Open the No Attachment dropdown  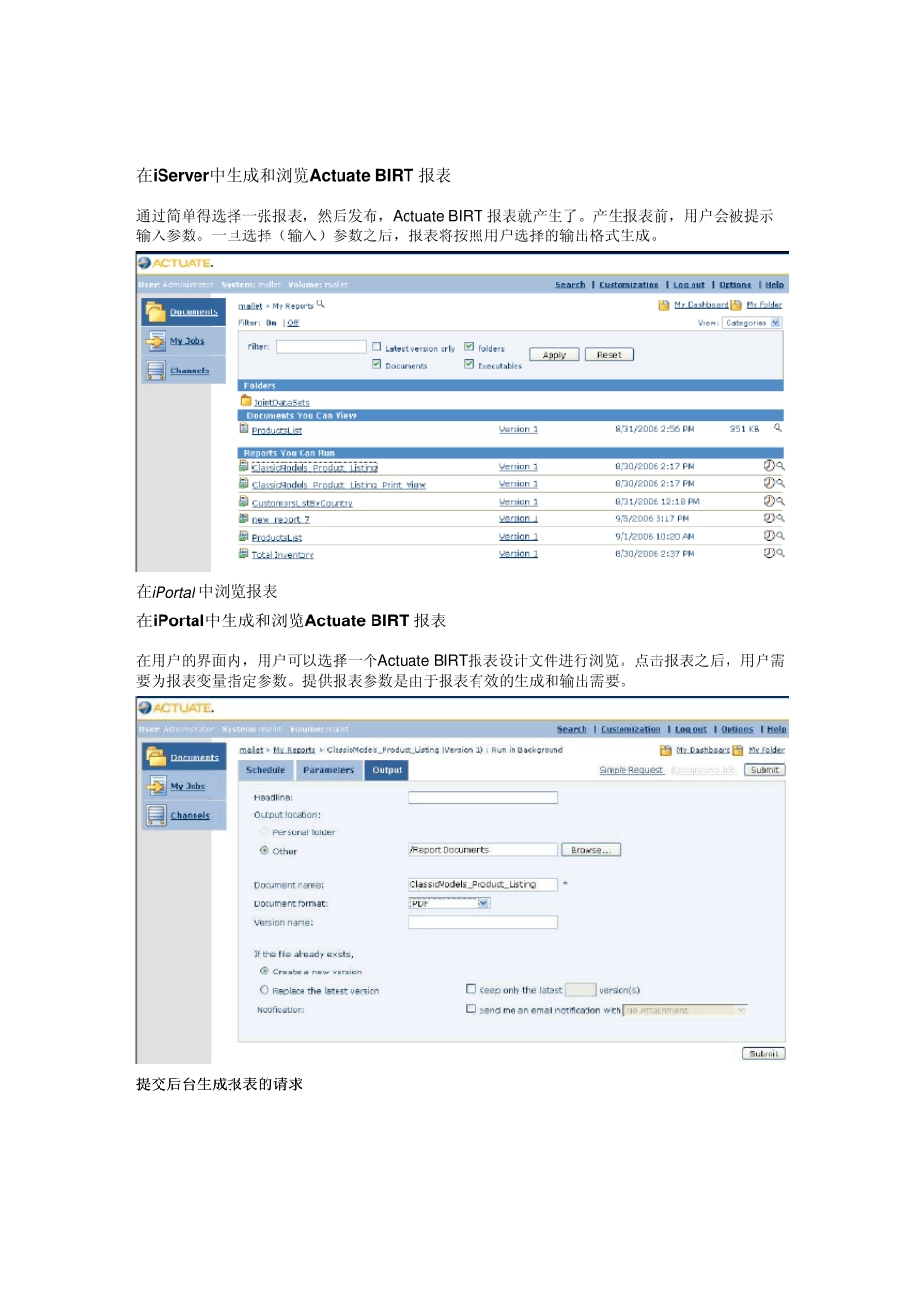pos(686,1010)
